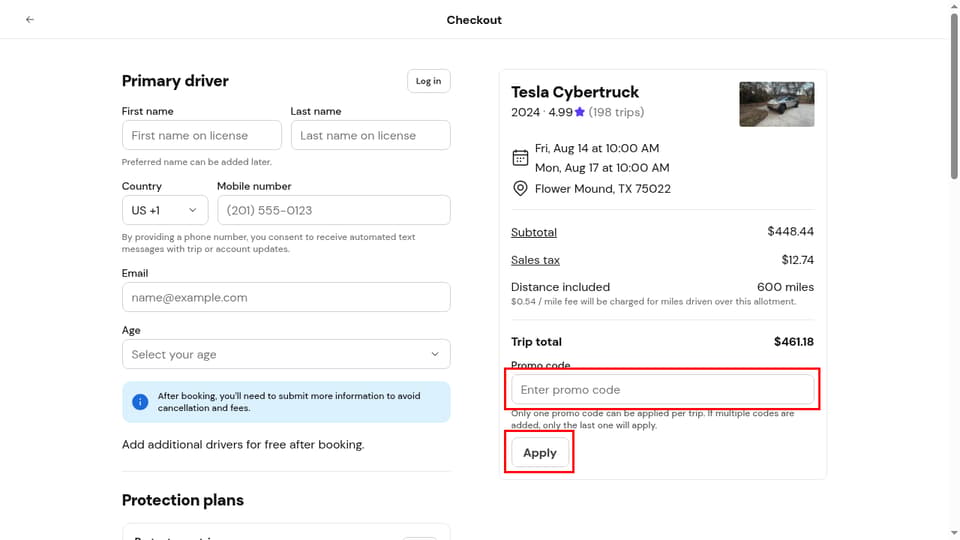Click the Trip total amount $461.18
The image size is (960, 540).
pos(793,342)
